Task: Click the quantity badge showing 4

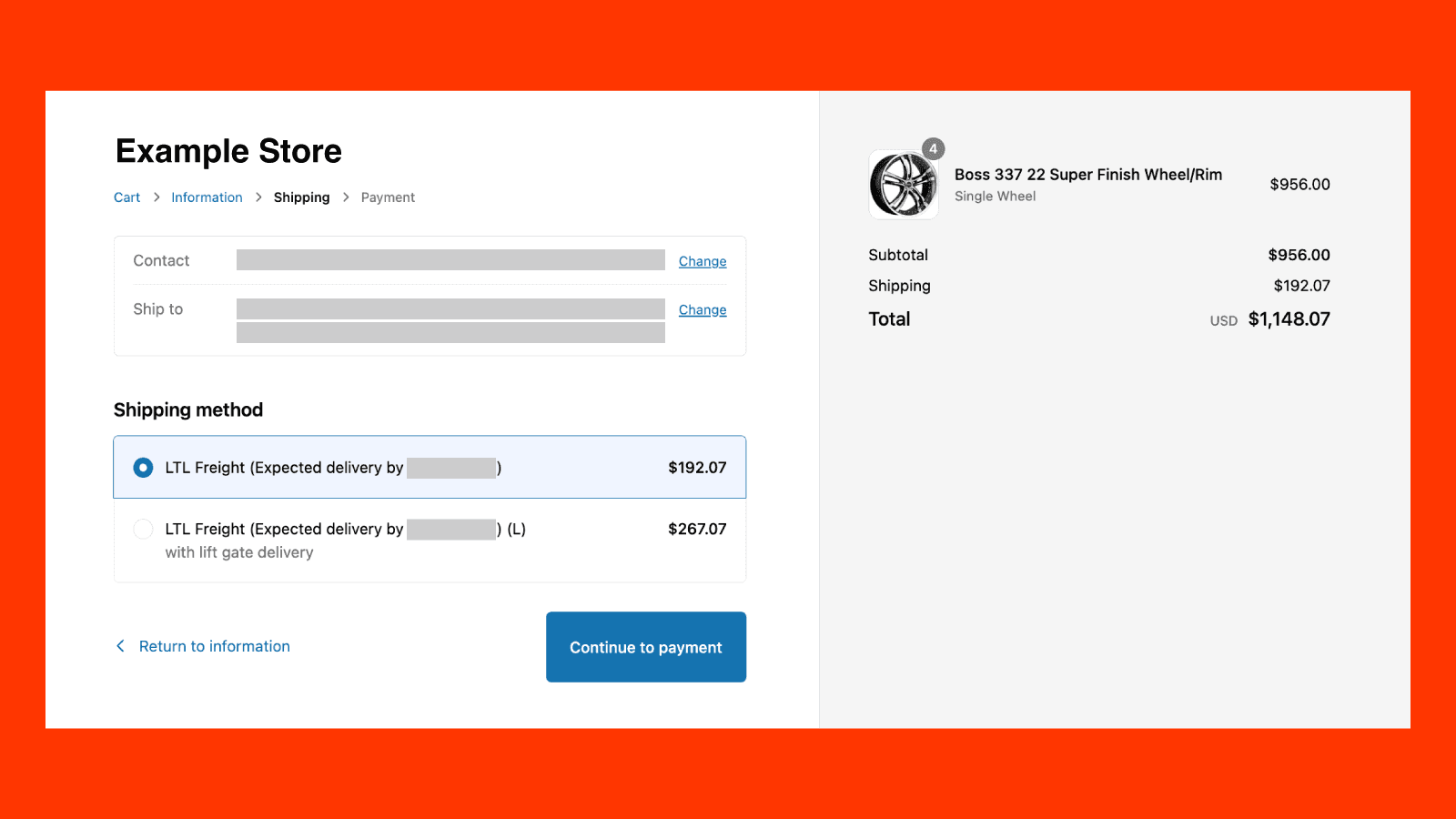Action: pos(933,149)
